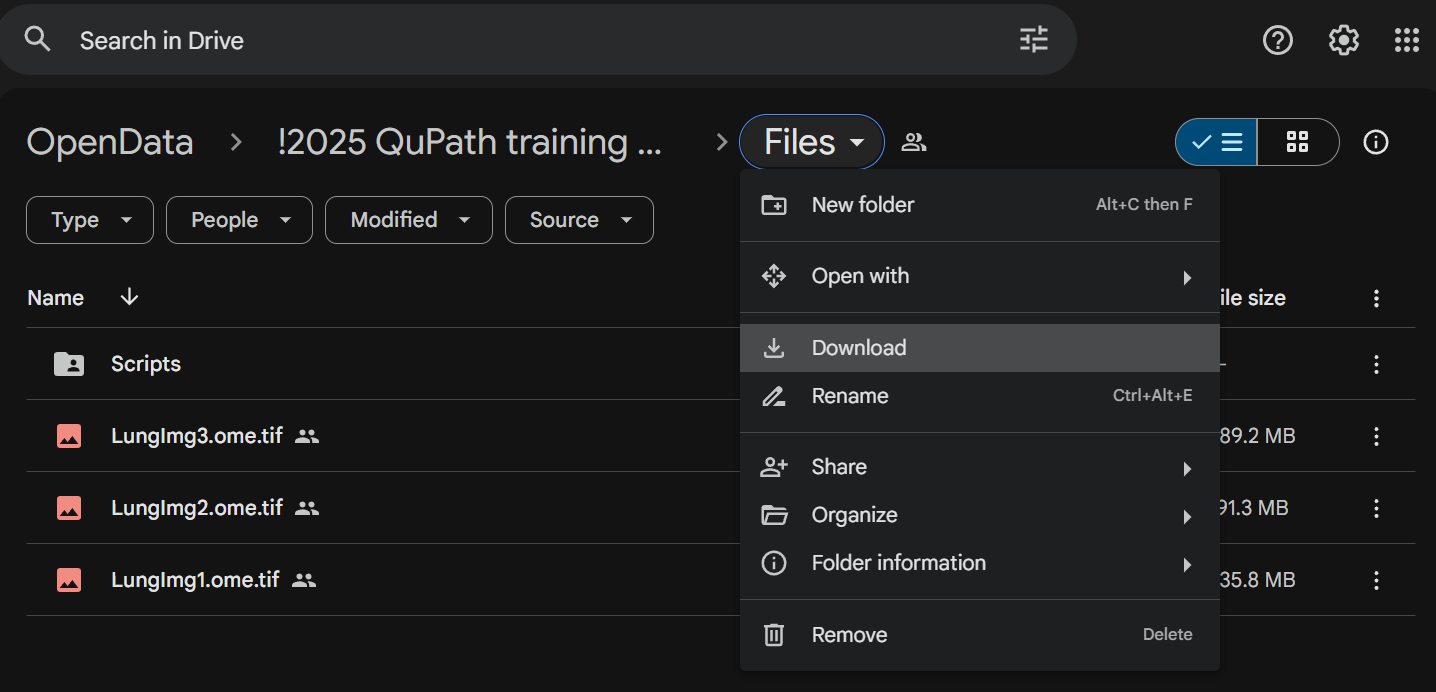Click the advanced search filter options icon
This screenshot has width=1436, height=692.
coord(1033,40)
